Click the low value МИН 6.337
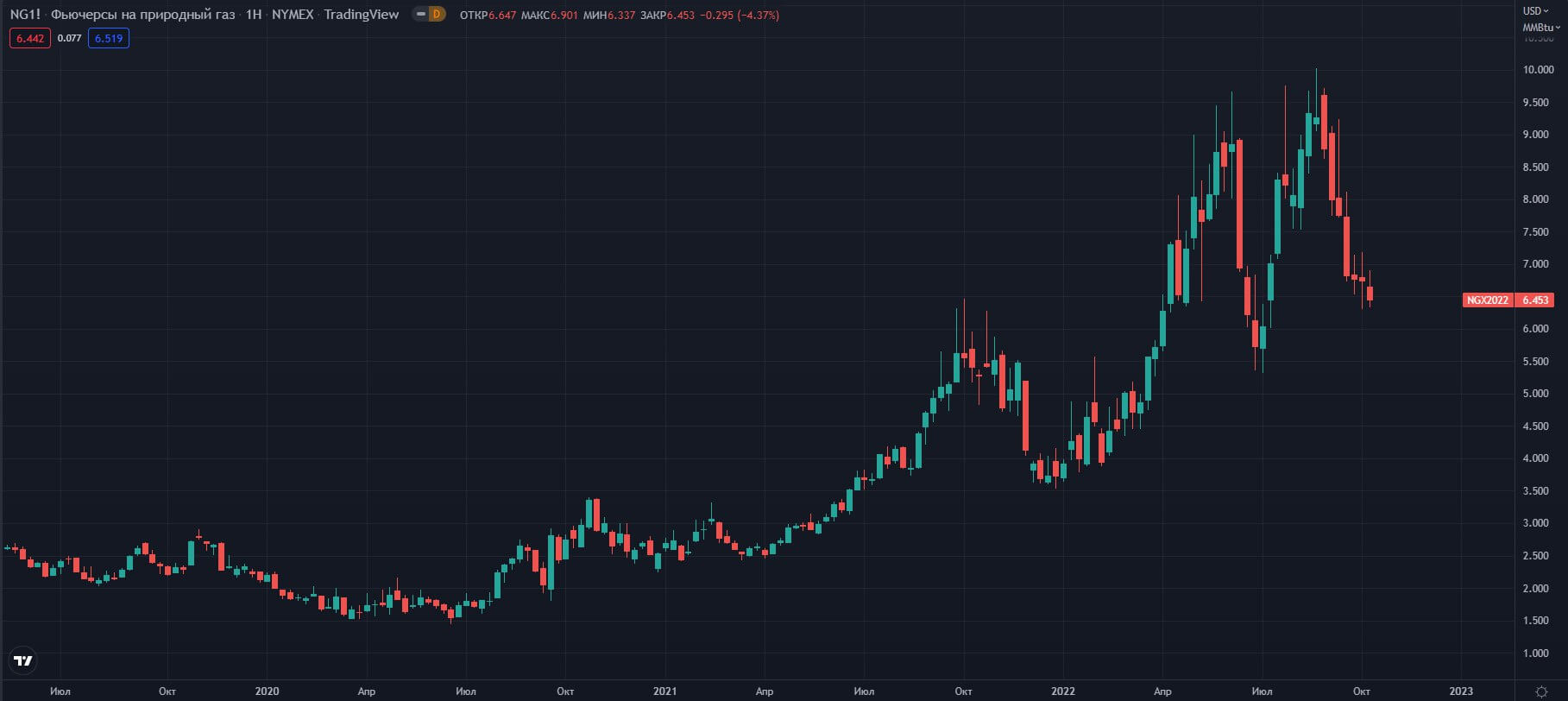The image size is (1568, 701). click(x=609, y=15)
